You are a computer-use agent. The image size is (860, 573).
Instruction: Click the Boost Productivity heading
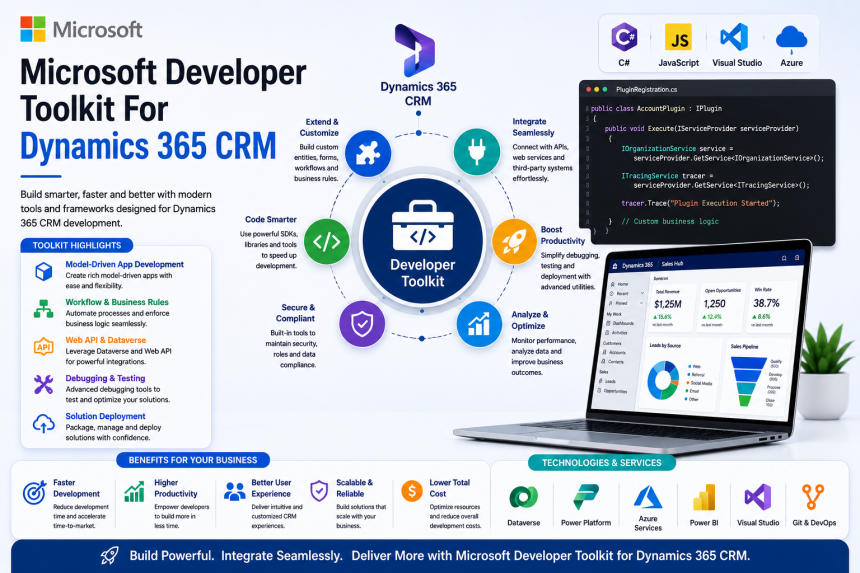point(563,235)
